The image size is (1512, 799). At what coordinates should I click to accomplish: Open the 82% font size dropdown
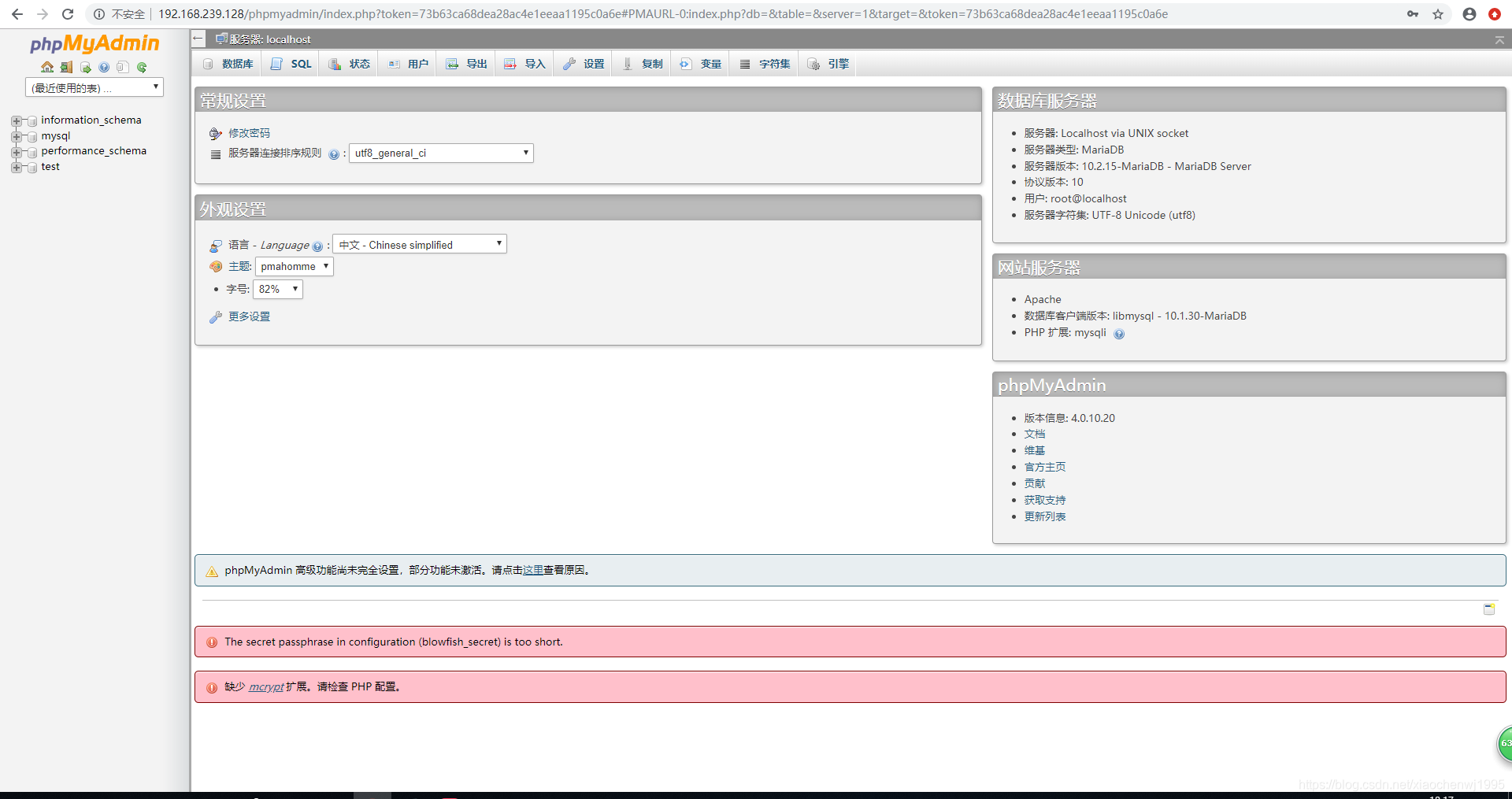point(278,290)
